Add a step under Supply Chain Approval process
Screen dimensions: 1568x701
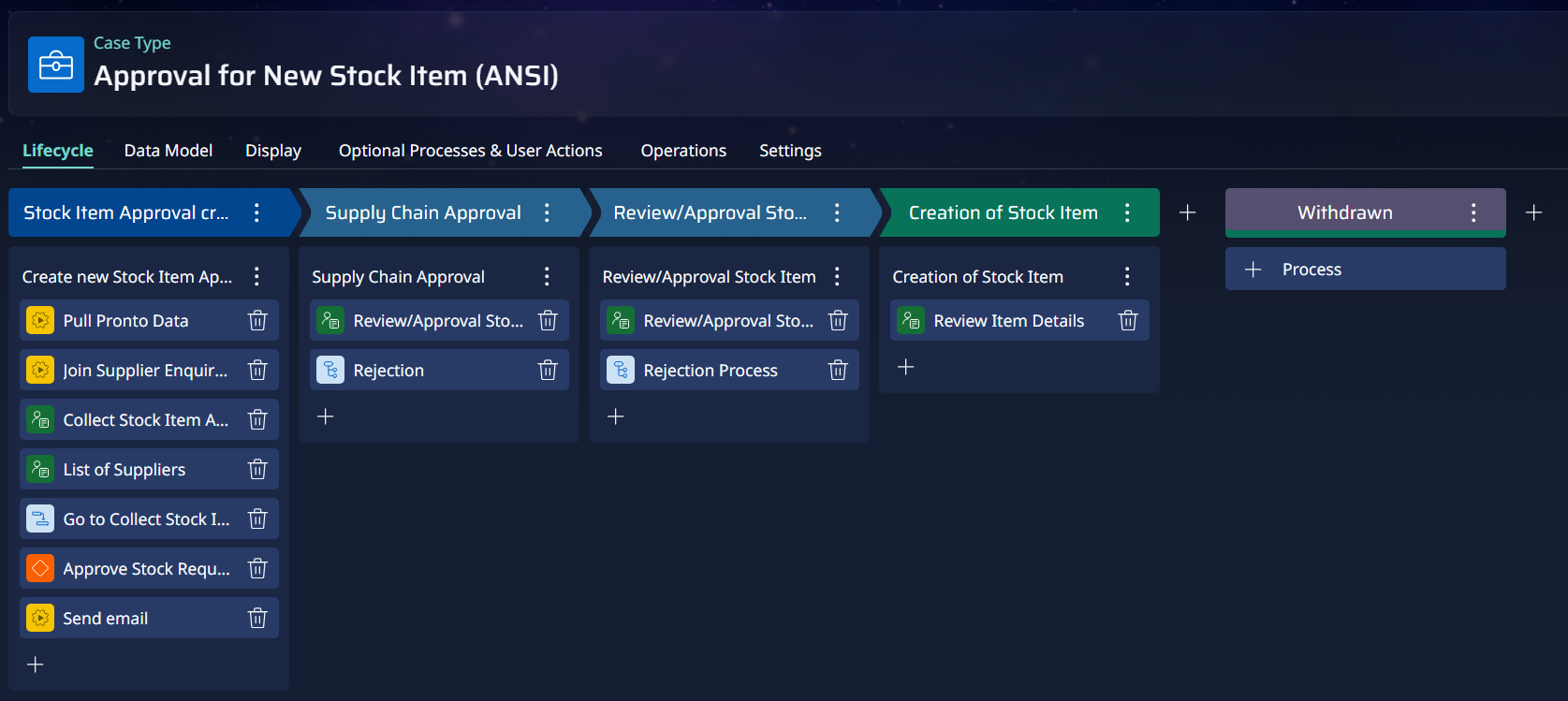pyautogui.click(x=326, y=416)
